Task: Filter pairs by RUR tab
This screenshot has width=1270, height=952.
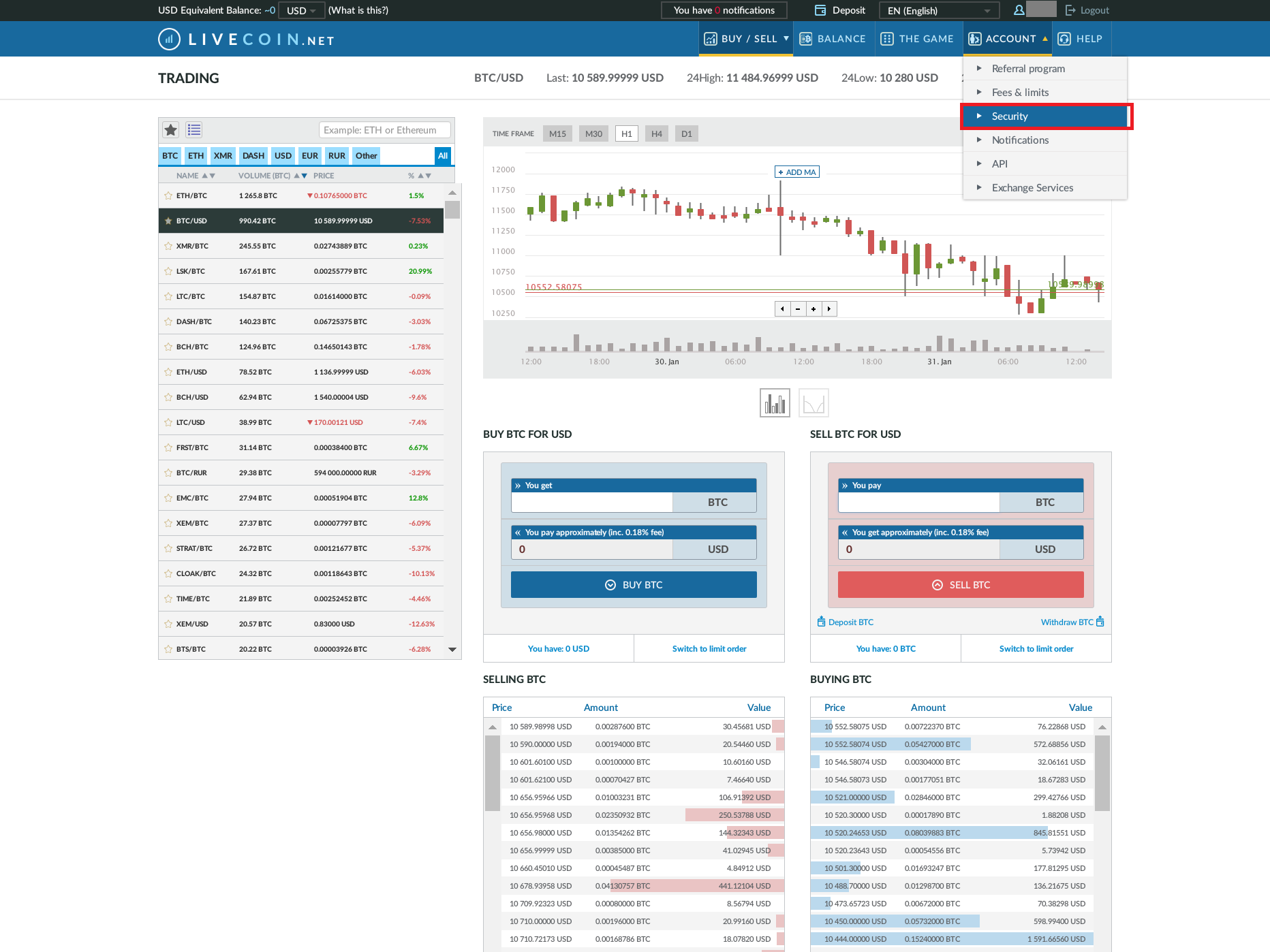Action: pos(337,156)
